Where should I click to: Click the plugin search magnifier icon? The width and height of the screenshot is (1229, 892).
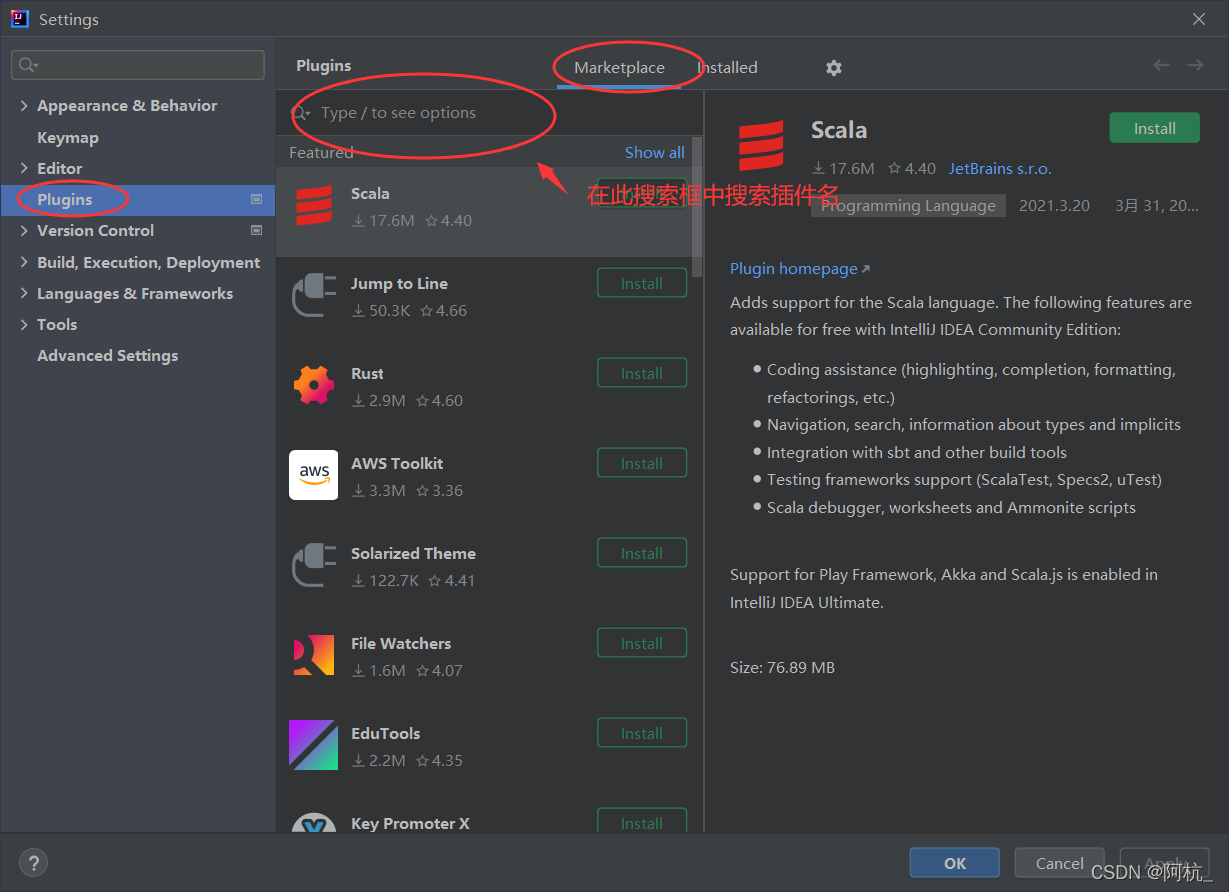[301, 113]
